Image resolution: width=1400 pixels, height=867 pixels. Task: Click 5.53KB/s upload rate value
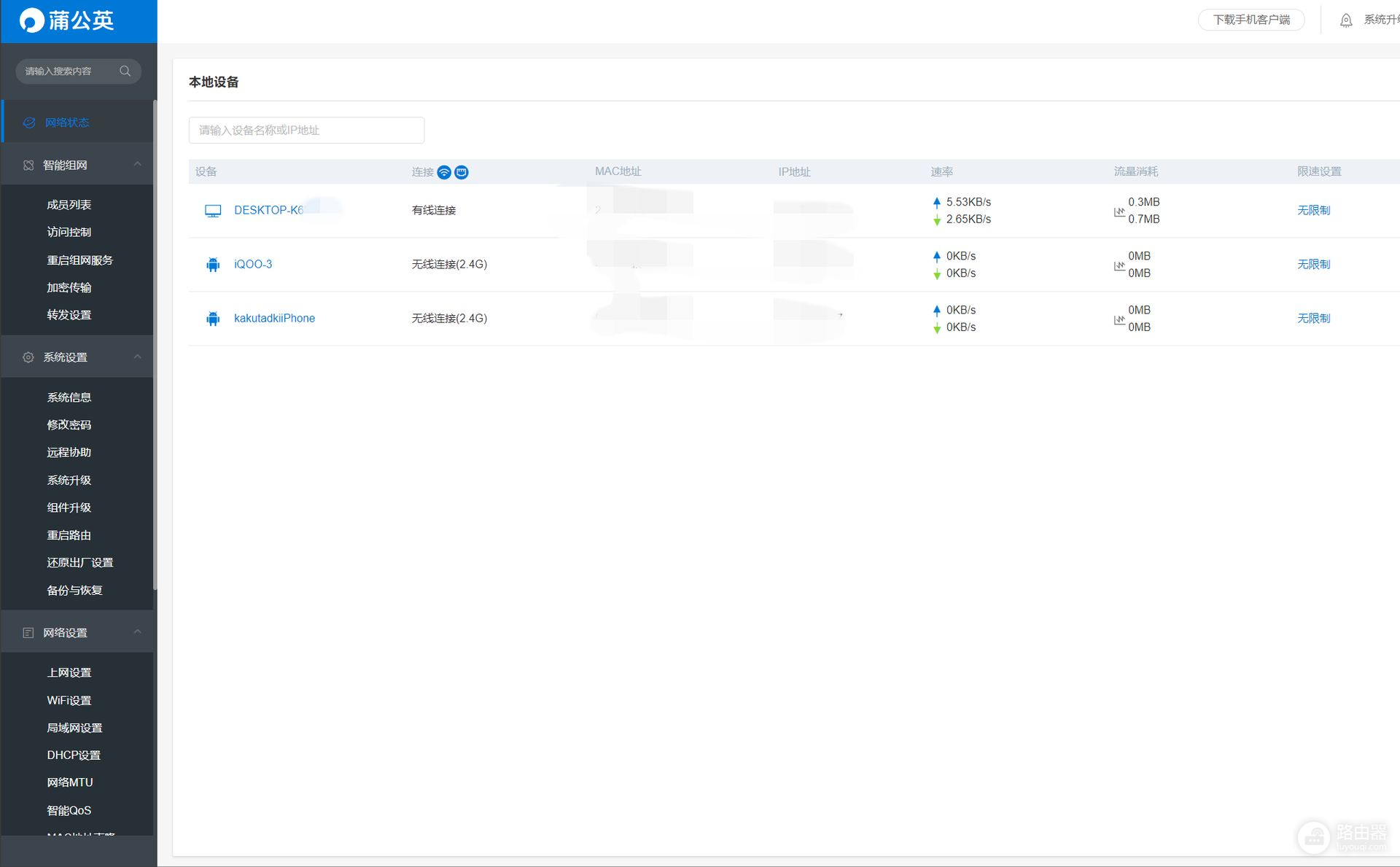pos(968,202)
